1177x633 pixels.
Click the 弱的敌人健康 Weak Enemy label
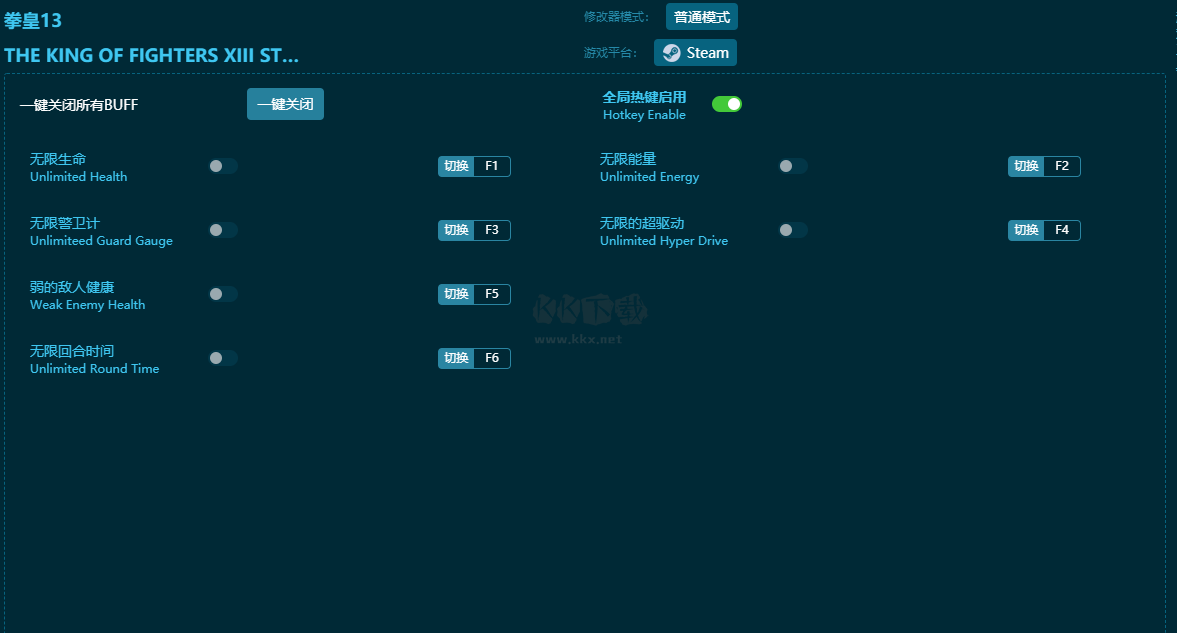coord(88,295)
